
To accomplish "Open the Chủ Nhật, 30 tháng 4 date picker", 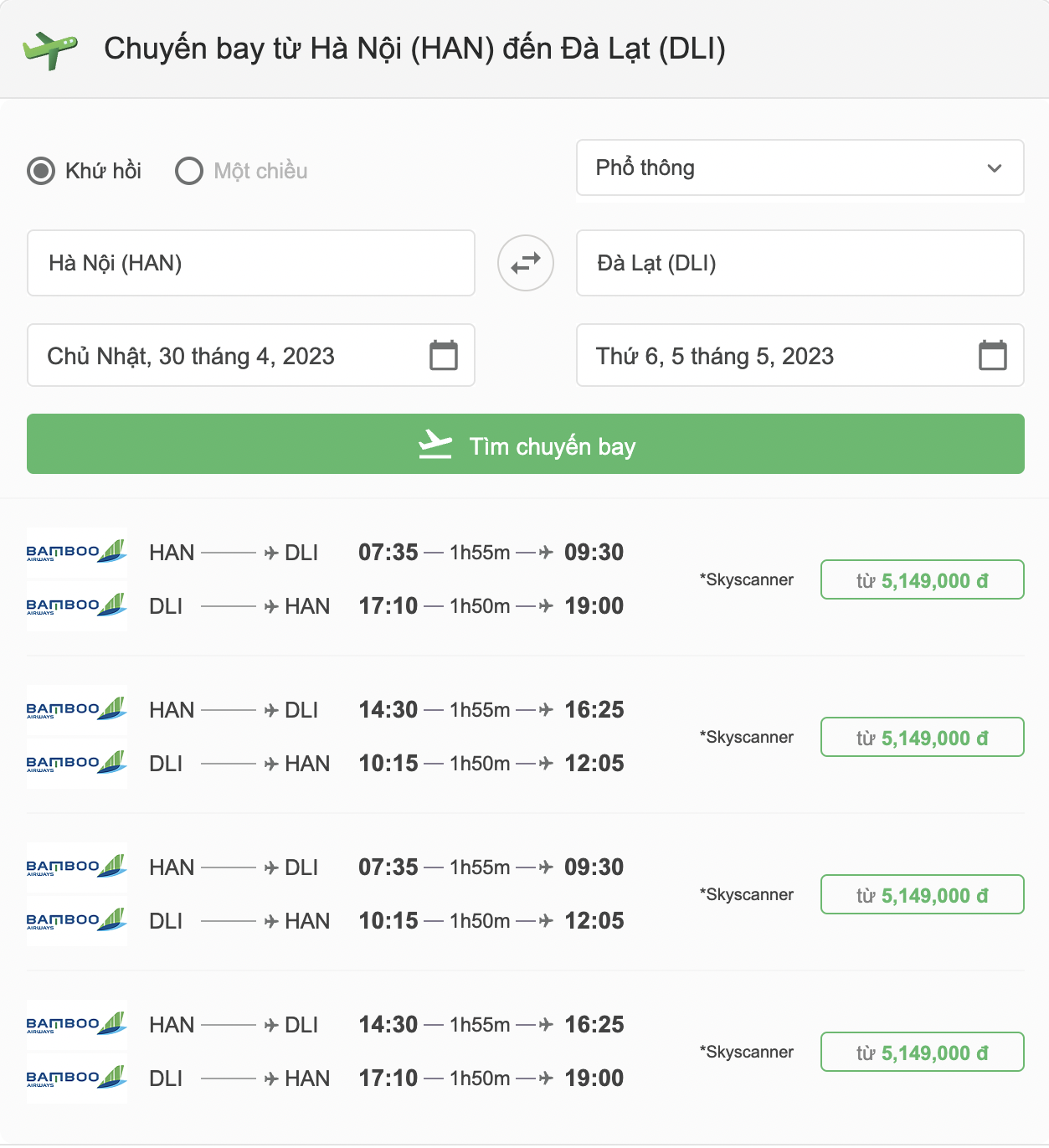I will click(x=251, y=355).
